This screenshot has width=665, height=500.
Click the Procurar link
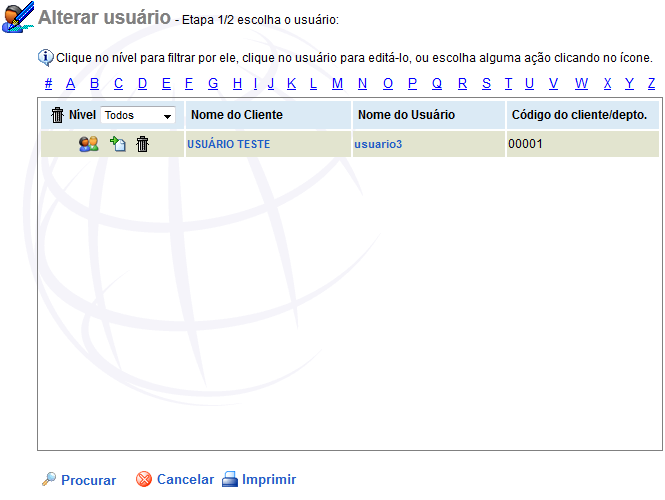tap(88, 480)
